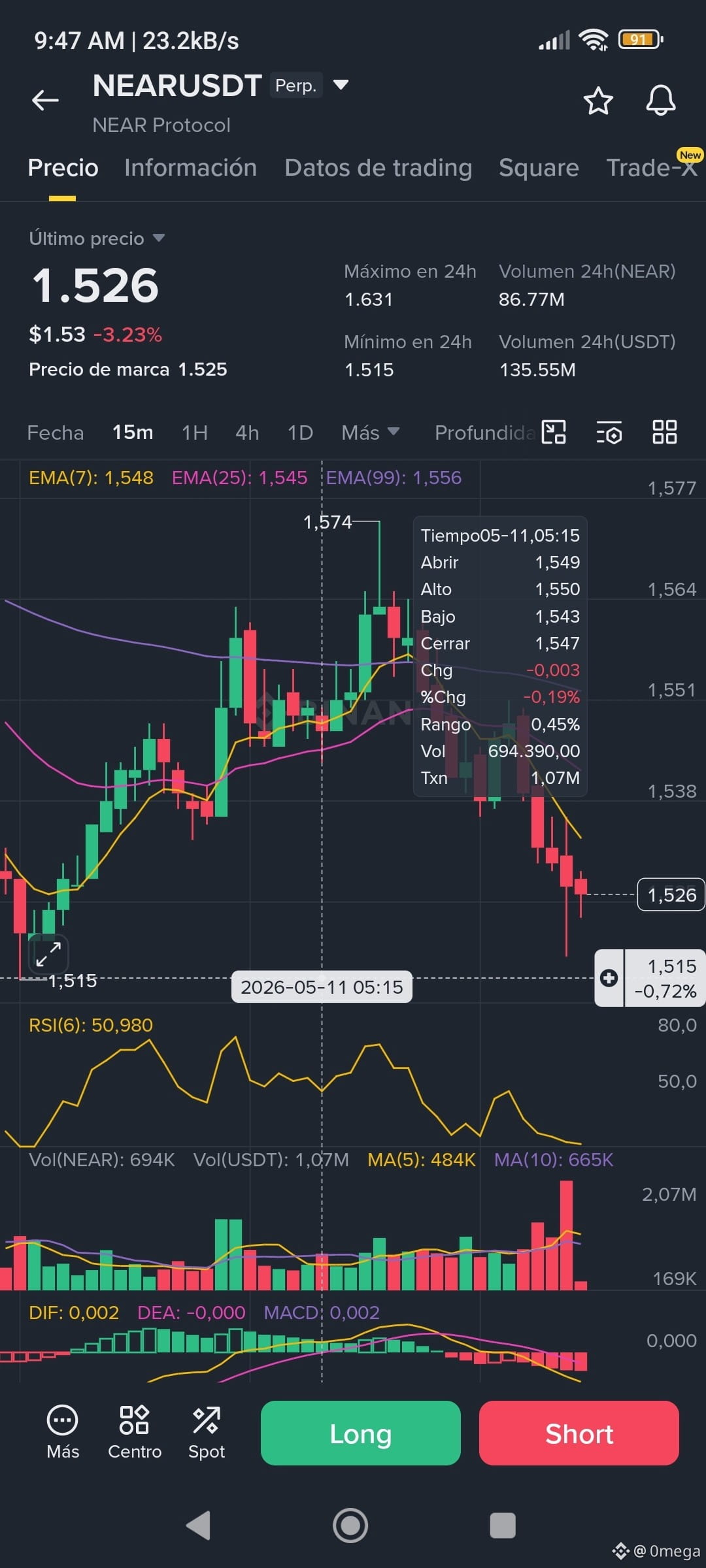Tap the green Long button
The image size is (706, 1568).
pos(361,1433)
